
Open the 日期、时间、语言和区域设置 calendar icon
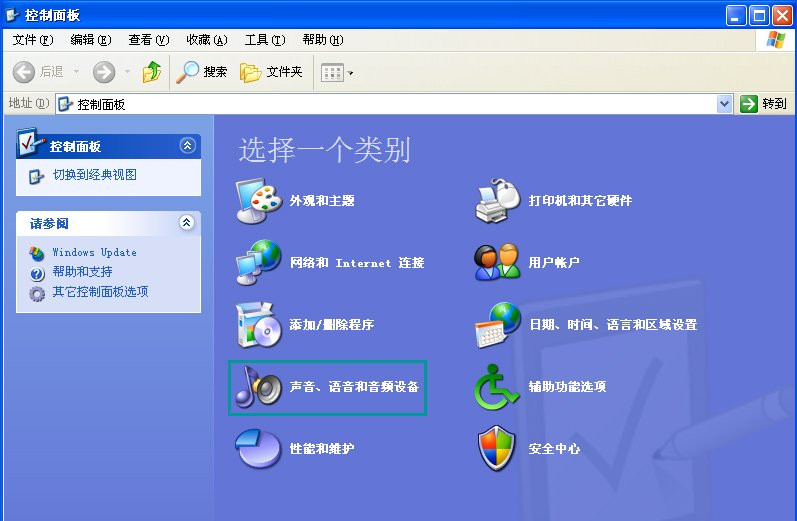498,325
